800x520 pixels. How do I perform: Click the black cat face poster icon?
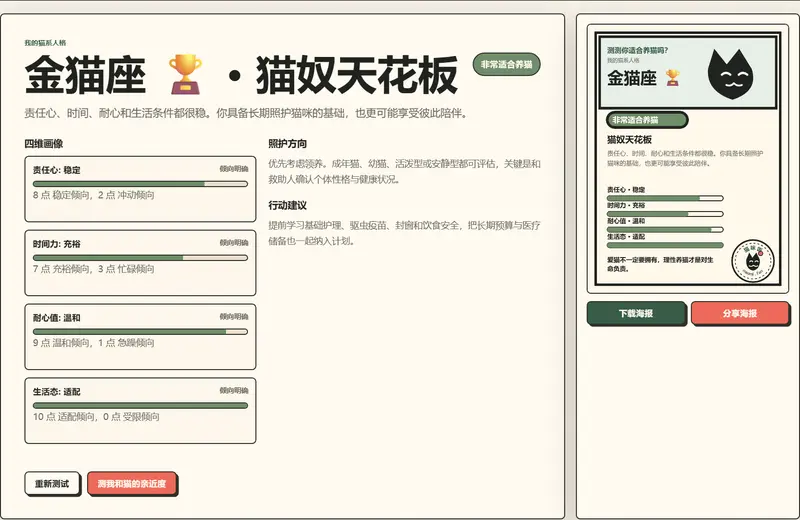pyautogui.click(x=731, y=75)
